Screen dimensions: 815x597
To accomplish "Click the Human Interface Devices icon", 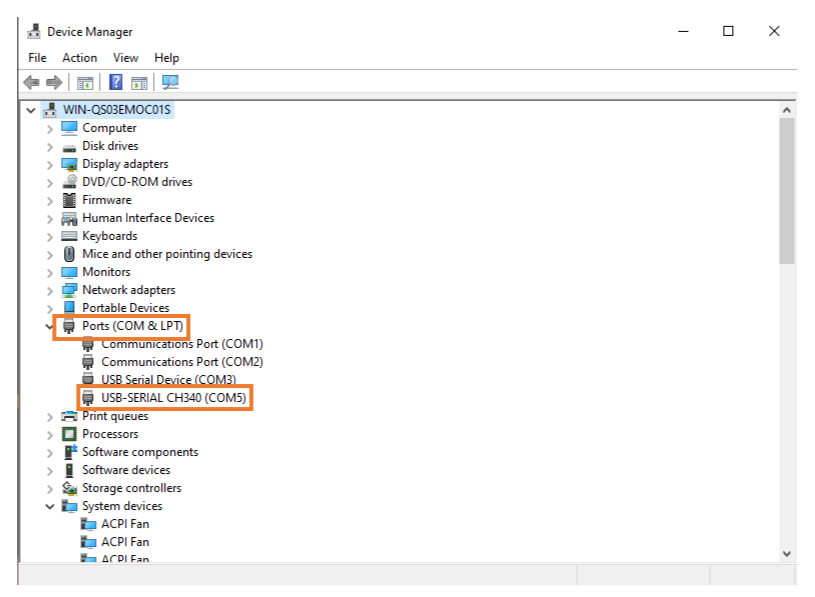I will coord(69,218).
